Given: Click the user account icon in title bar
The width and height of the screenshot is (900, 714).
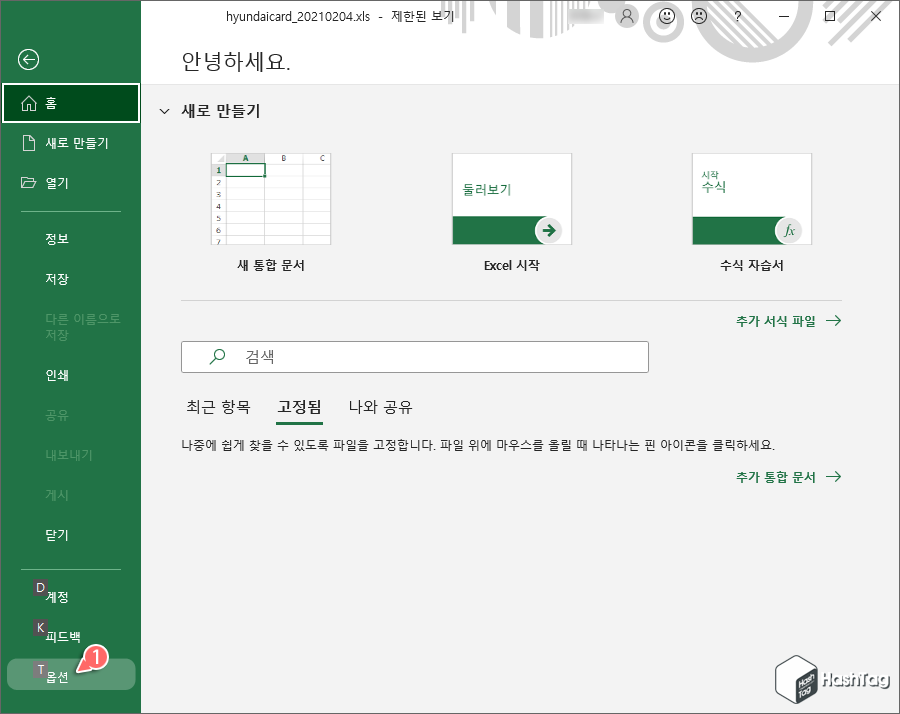Looking at the screenshot, I should [x=625, y=17].
